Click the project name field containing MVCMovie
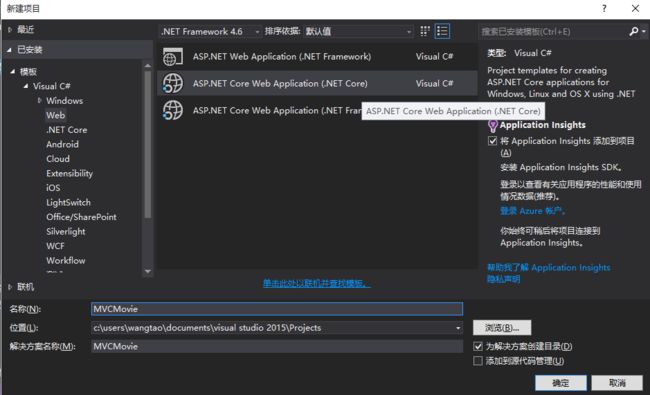The width and height of the screenshot is (650, 395). pos(277,309)
